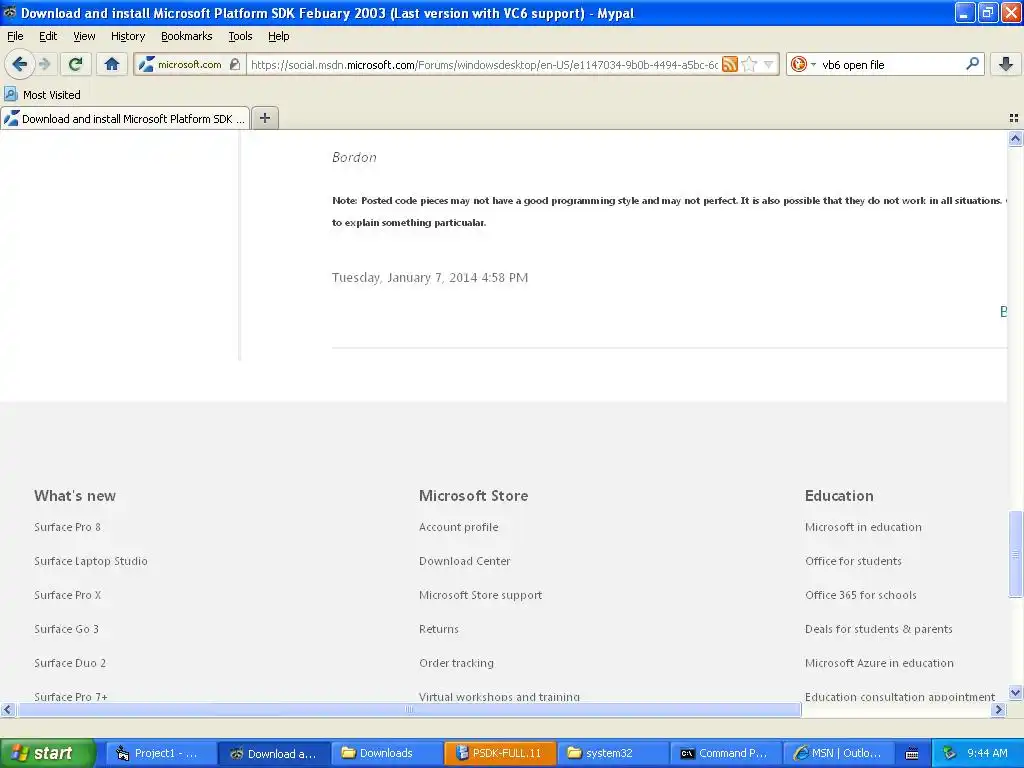
Task: Open the Help menu
Action: (x=278, y=36)
